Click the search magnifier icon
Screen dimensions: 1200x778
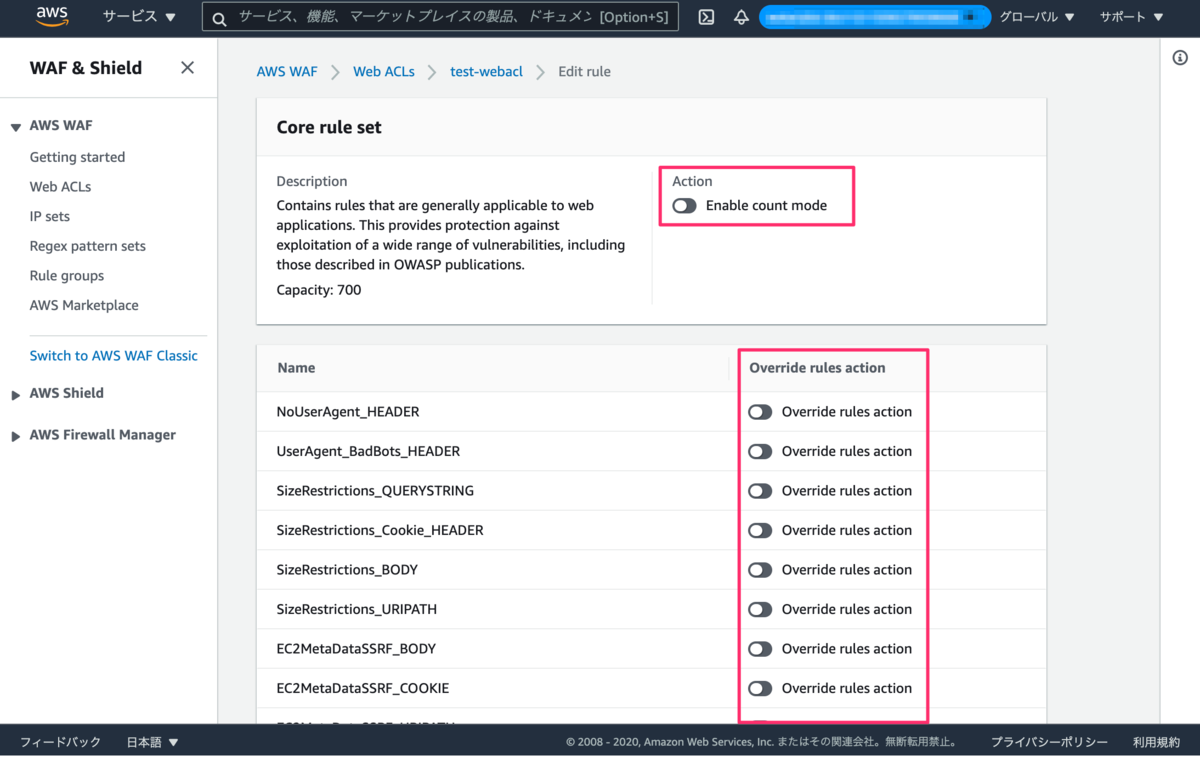(x=219, y=17)
